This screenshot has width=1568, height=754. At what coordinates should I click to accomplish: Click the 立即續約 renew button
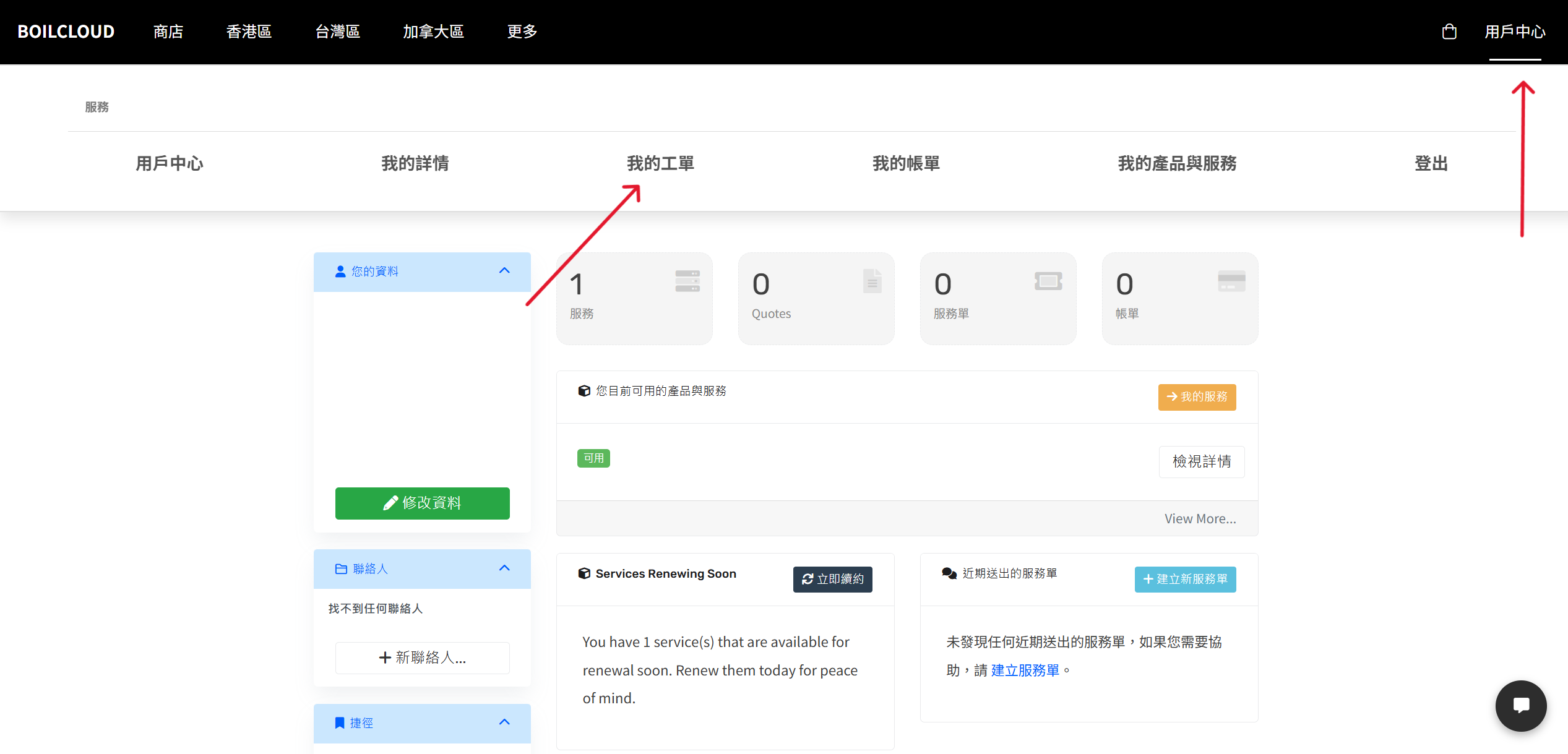pyautogui.click(x=833, y=579)
